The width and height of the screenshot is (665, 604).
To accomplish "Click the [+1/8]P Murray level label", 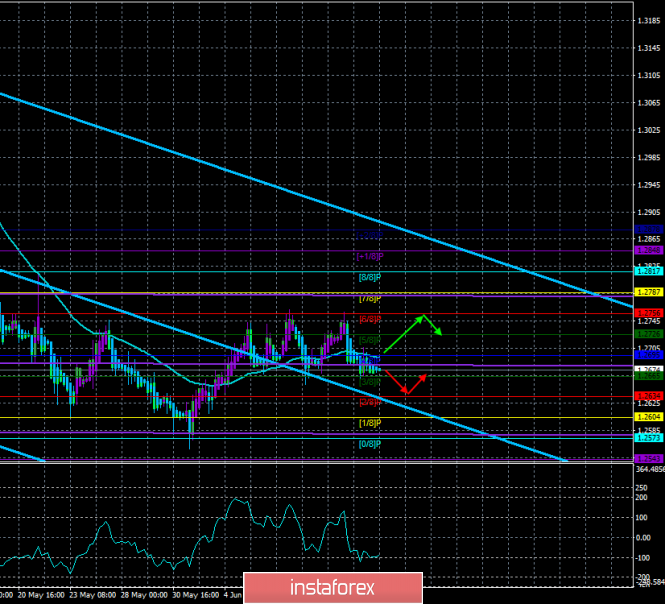I will pos(370,256).
